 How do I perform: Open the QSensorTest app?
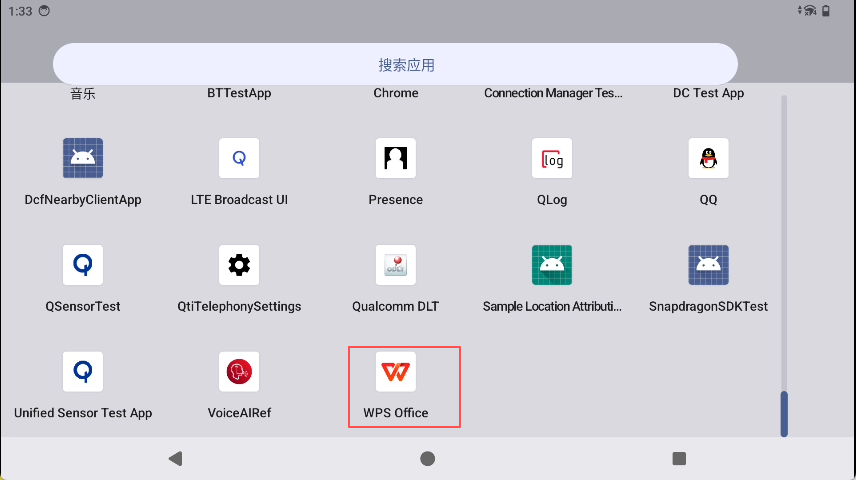(x=83, y=266)
